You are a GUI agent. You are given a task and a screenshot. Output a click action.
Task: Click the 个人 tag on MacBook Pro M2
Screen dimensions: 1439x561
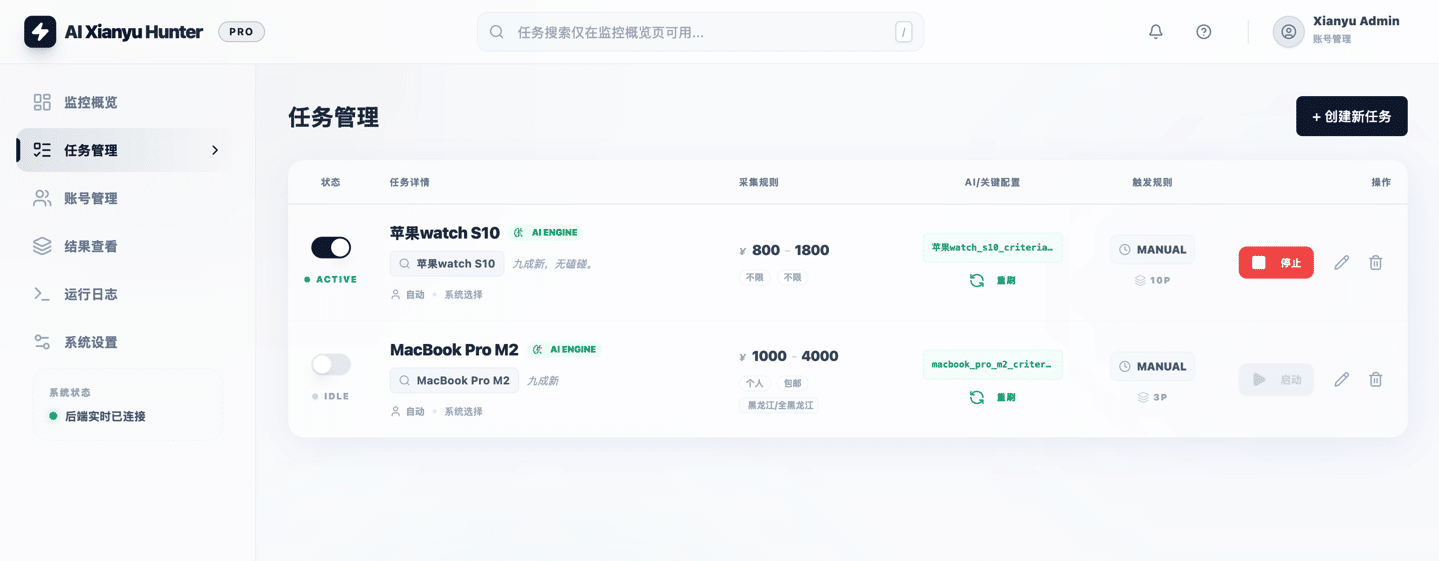(x=754, y=383)
